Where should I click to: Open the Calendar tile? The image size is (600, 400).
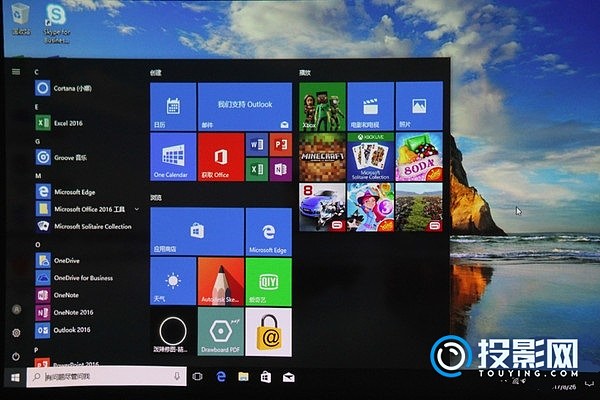coord(173,107)
